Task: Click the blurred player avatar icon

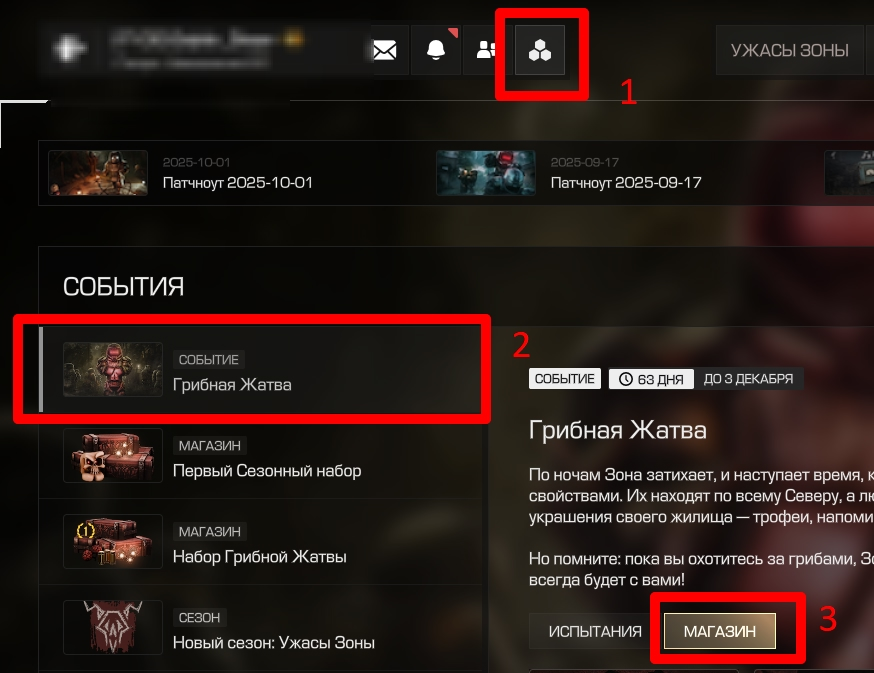Action: pos(69,49)
